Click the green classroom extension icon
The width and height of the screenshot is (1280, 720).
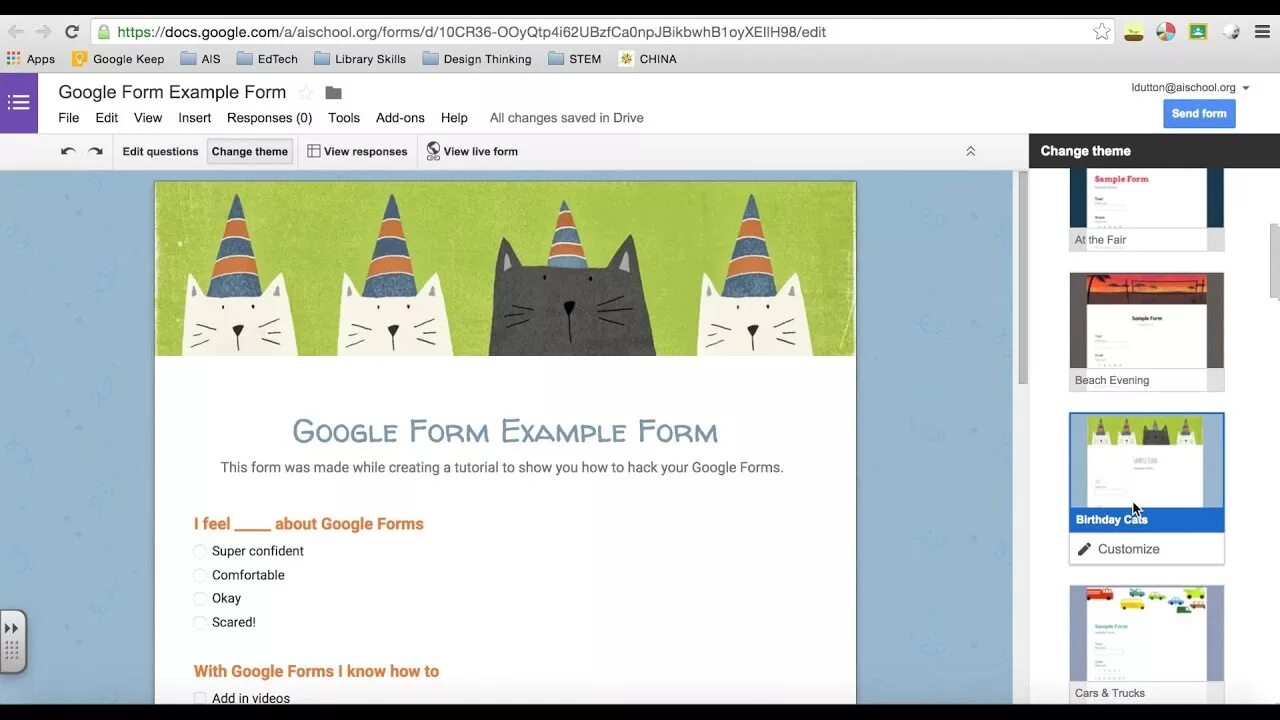click(1198, 32)
